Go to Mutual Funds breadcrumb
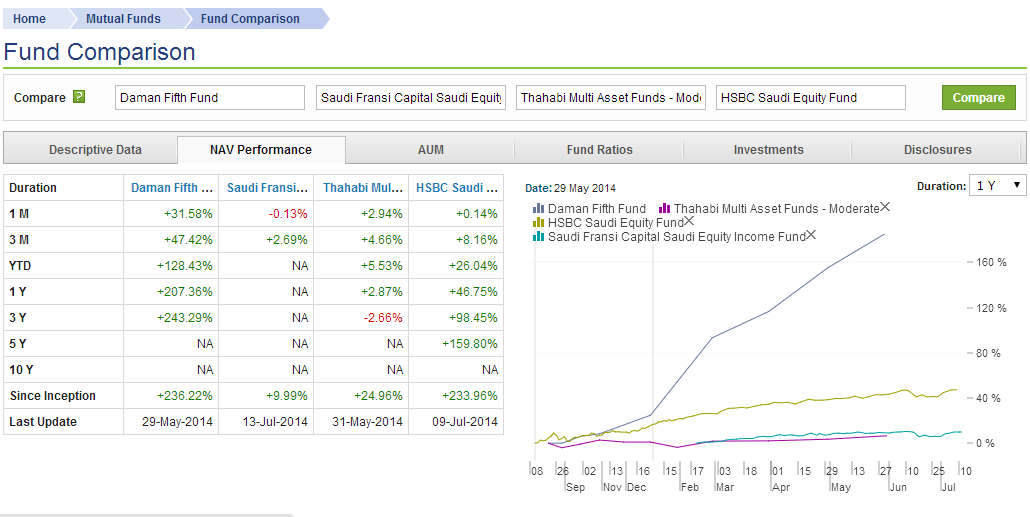Viewport: 1030px width, 517px height. [x=123, y=18]
